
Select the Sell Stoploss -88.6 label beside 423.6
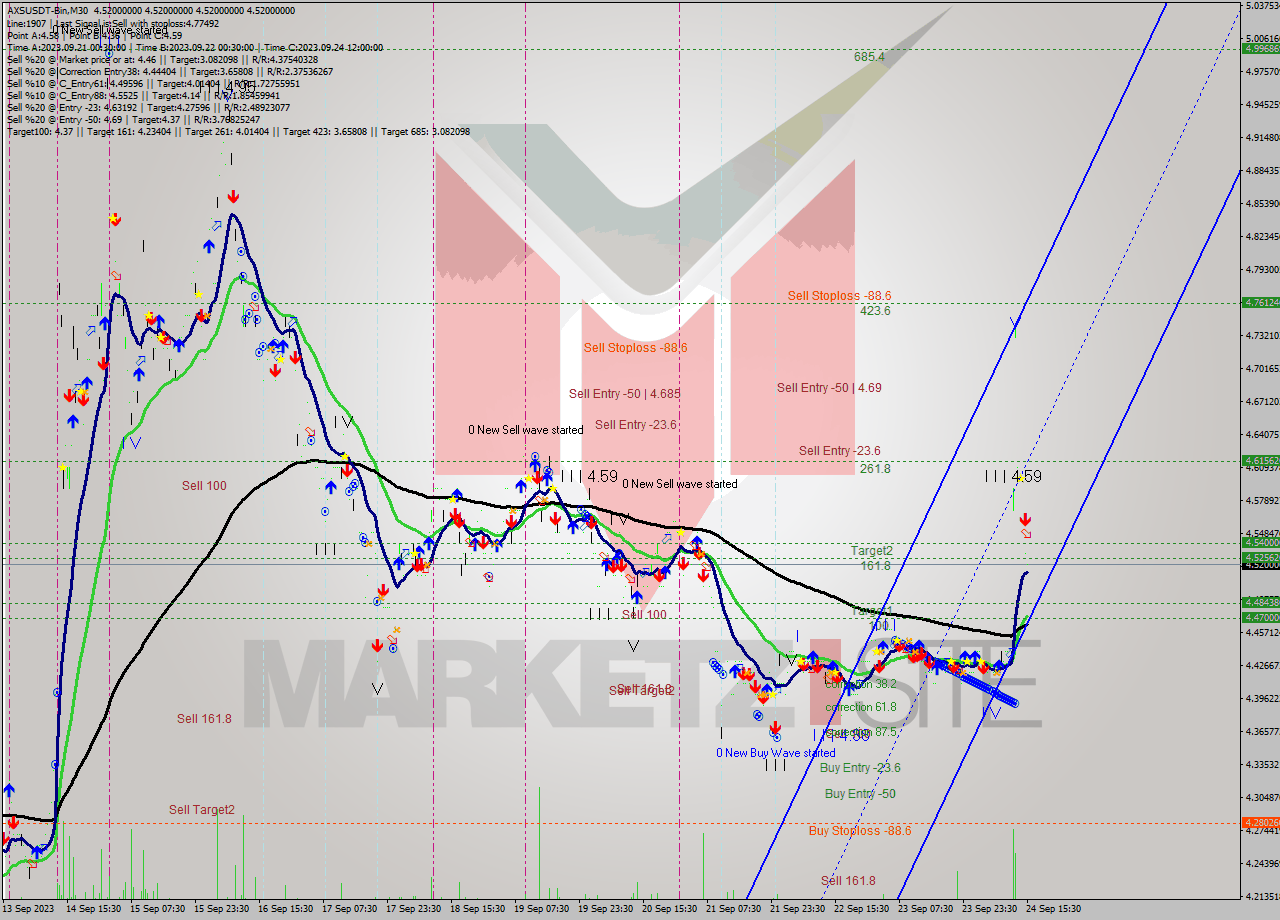(839, 295)
